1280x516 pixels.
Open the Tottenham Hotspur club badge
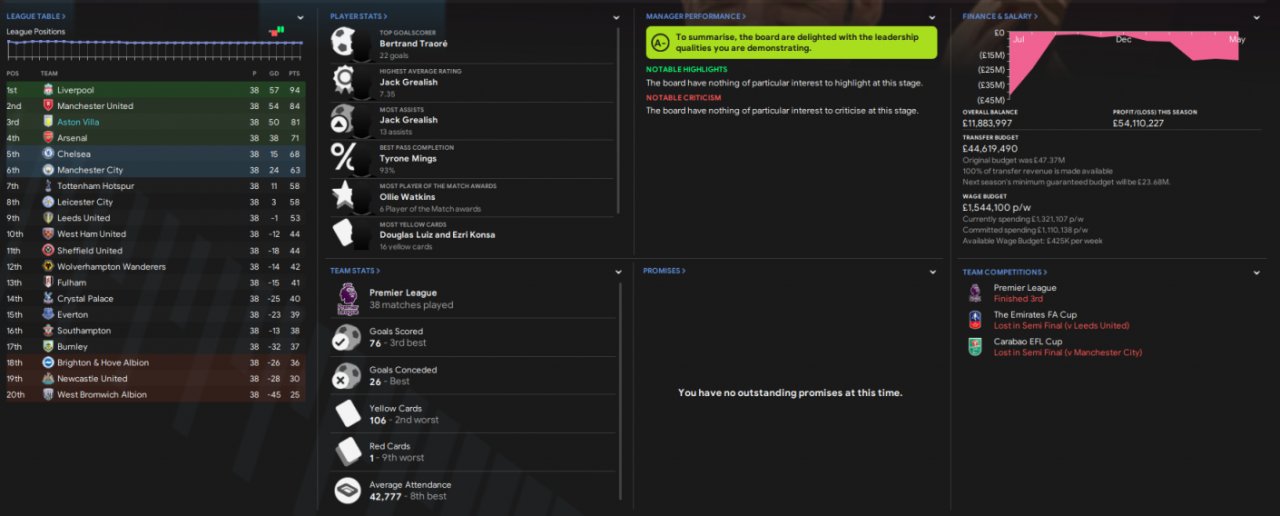pos(48,186)
